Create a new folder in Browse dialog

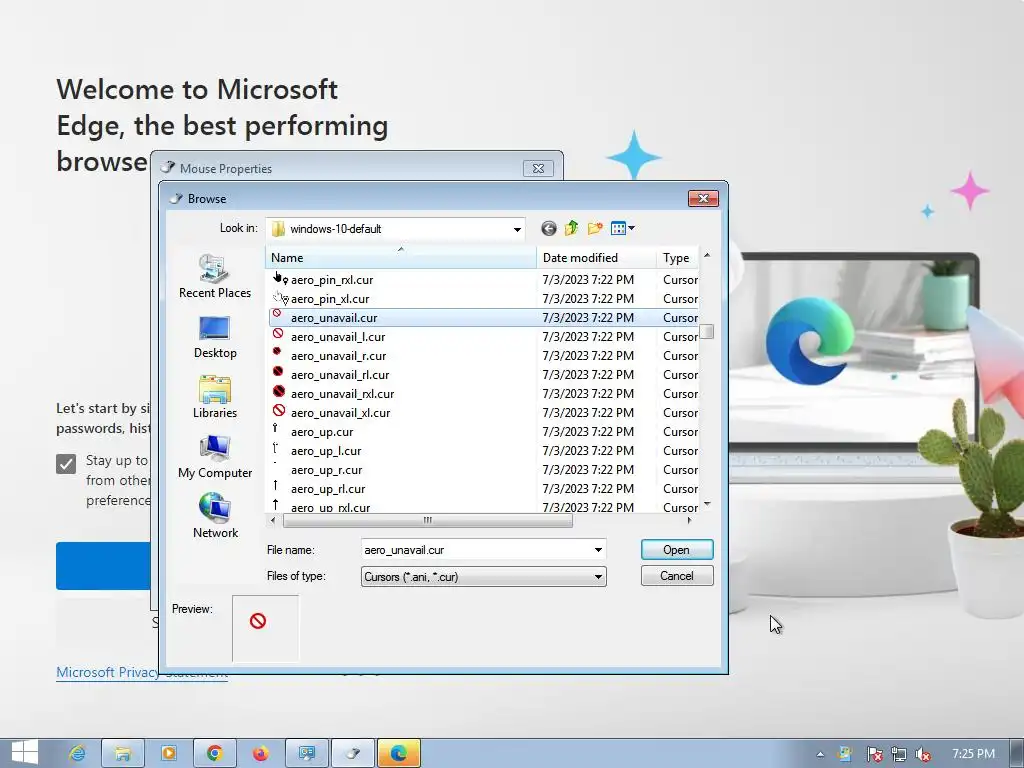pyautogui.click(x=594, y=228)
